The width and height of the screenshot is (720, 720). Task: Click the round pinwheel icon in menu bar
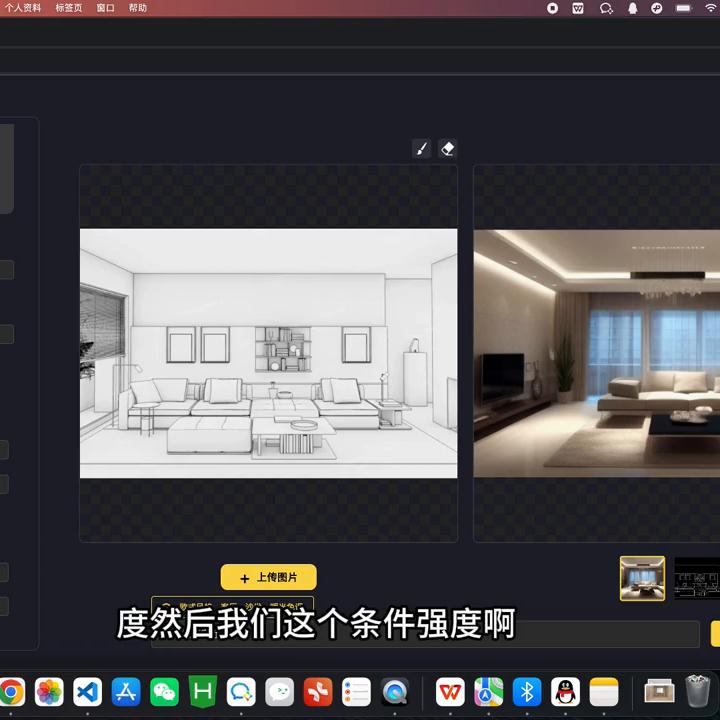tap(657, 8)
